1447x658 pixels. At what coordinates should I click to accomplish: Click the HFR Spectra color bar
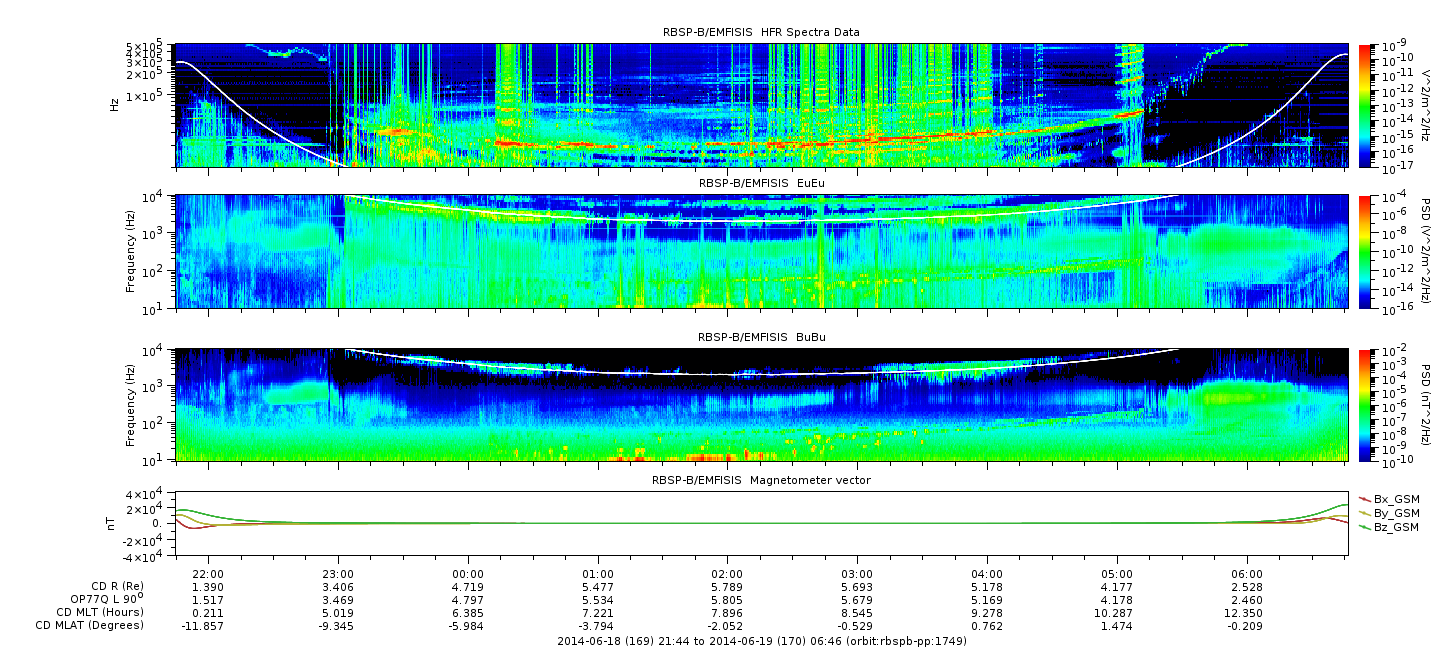pyautogui.click(x=1366, y=105)
